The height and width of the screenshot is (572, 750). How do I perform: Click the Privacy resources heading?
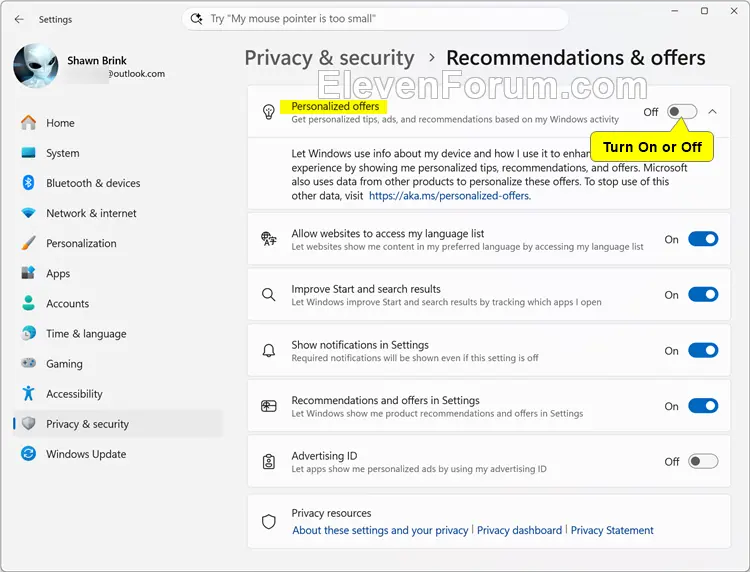click(331, 513)
